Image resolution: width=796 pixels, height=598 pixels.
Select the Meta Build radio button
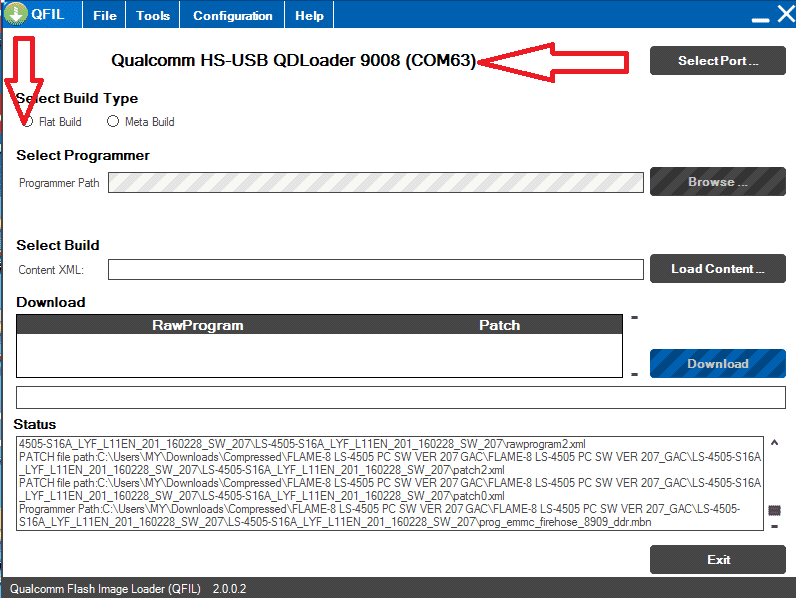point(113,121)
